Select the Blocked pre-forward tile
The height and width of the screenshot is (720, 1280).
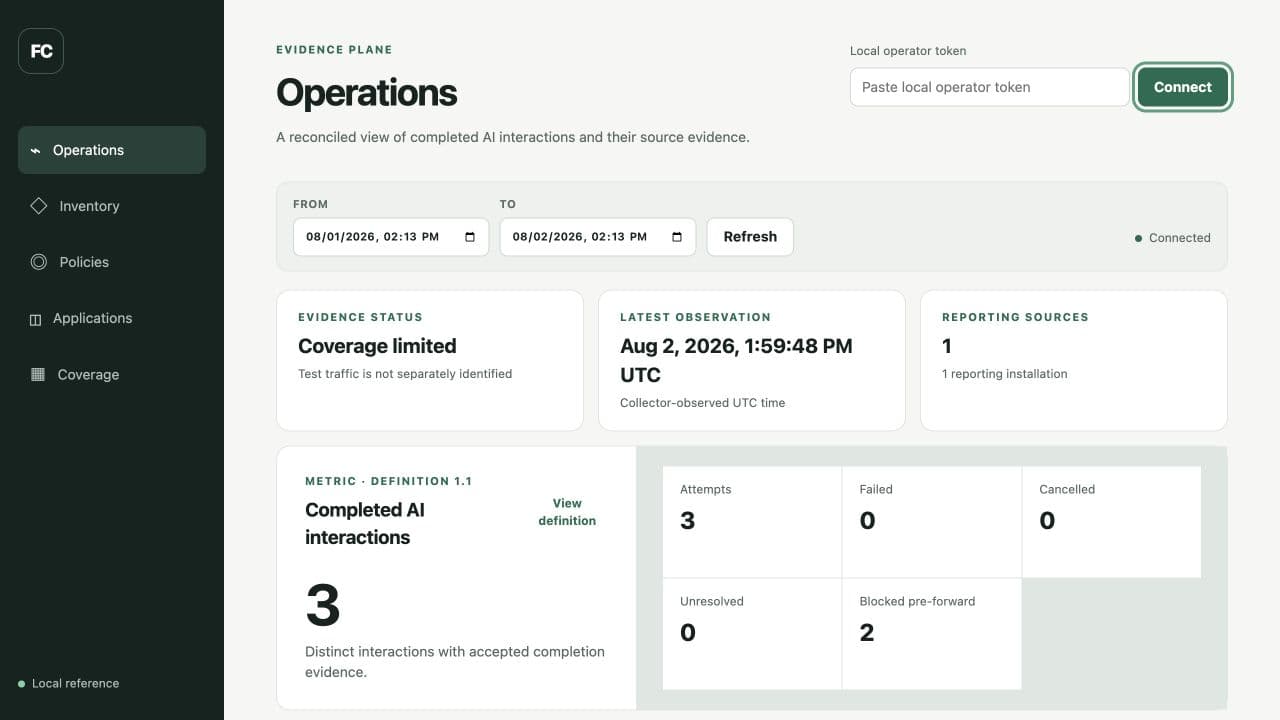931,634
